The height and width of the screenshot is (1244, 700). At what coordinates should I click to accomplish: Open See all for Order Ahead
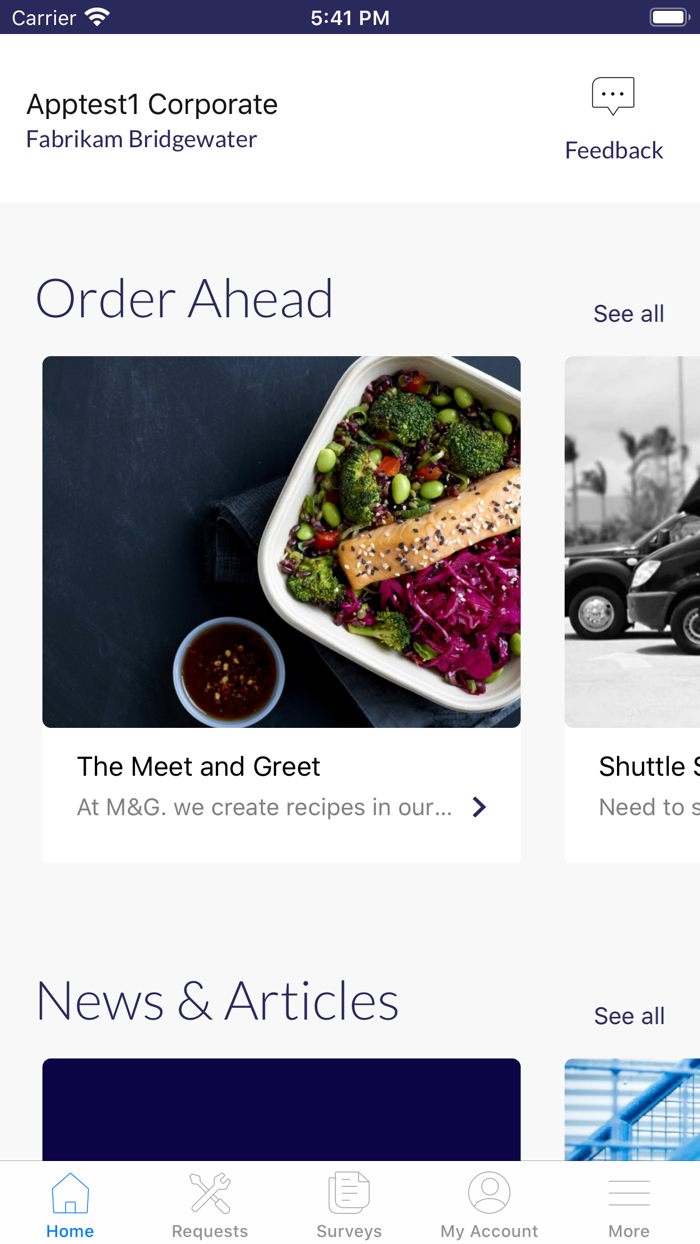point(628,313)
